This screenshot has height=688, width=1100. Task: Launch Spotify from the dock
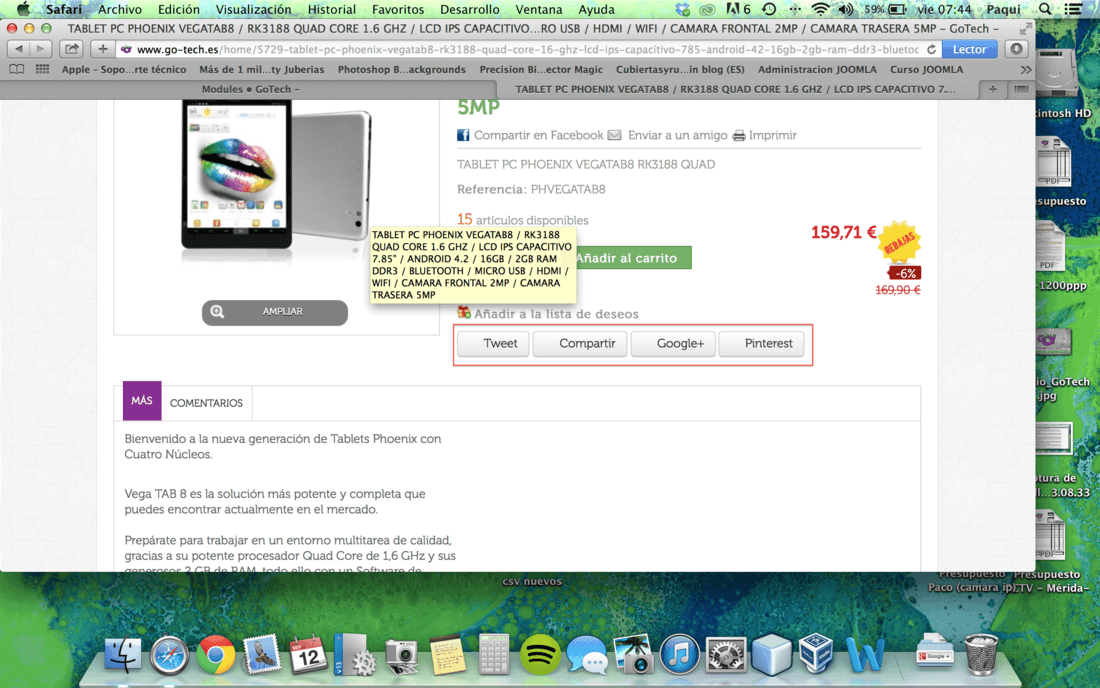tap(539, 656)
